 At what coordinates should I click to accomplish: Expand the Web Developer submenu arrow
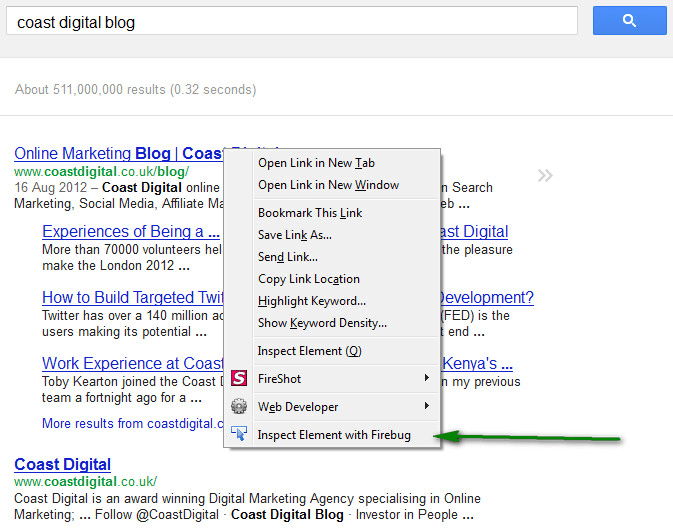[x=427, y=407]
